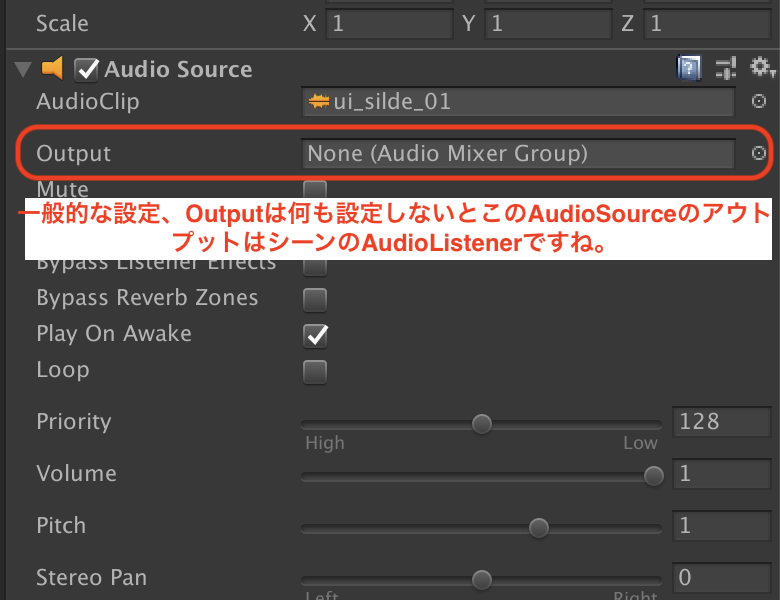Enable the Loop checkbox

coord(315,372)
